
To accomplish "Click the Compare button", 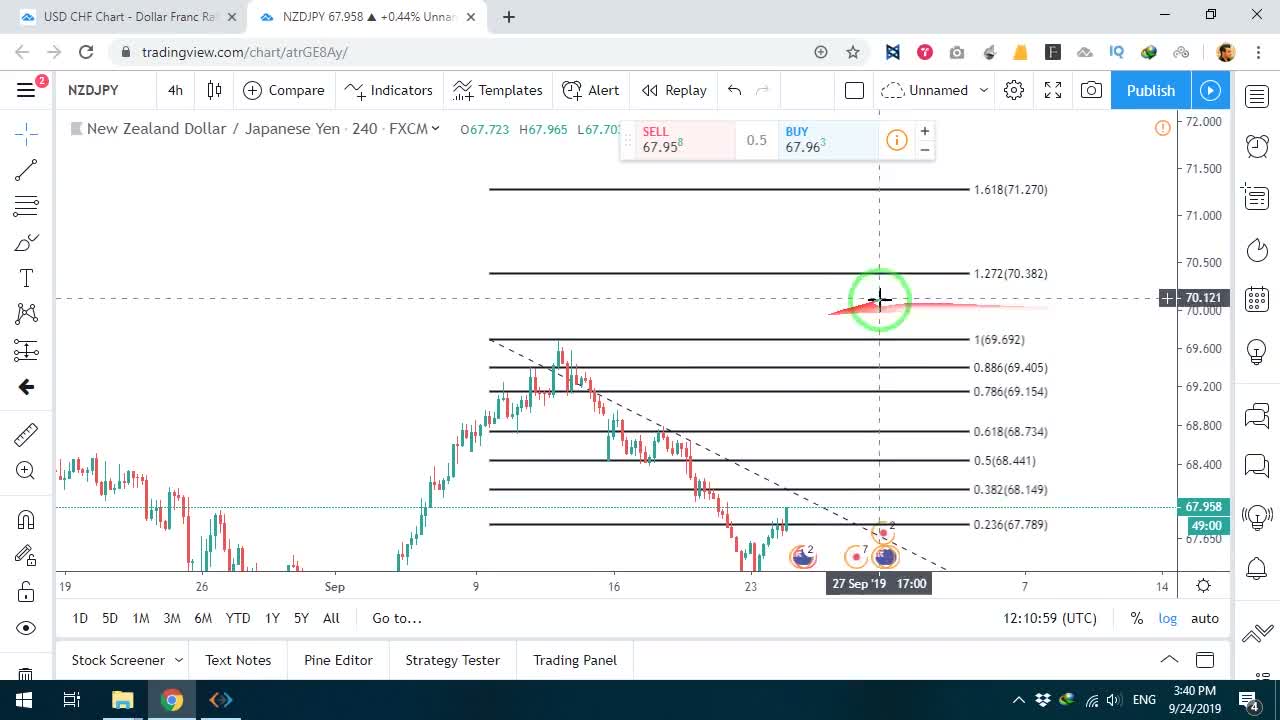I will point(284,90).
